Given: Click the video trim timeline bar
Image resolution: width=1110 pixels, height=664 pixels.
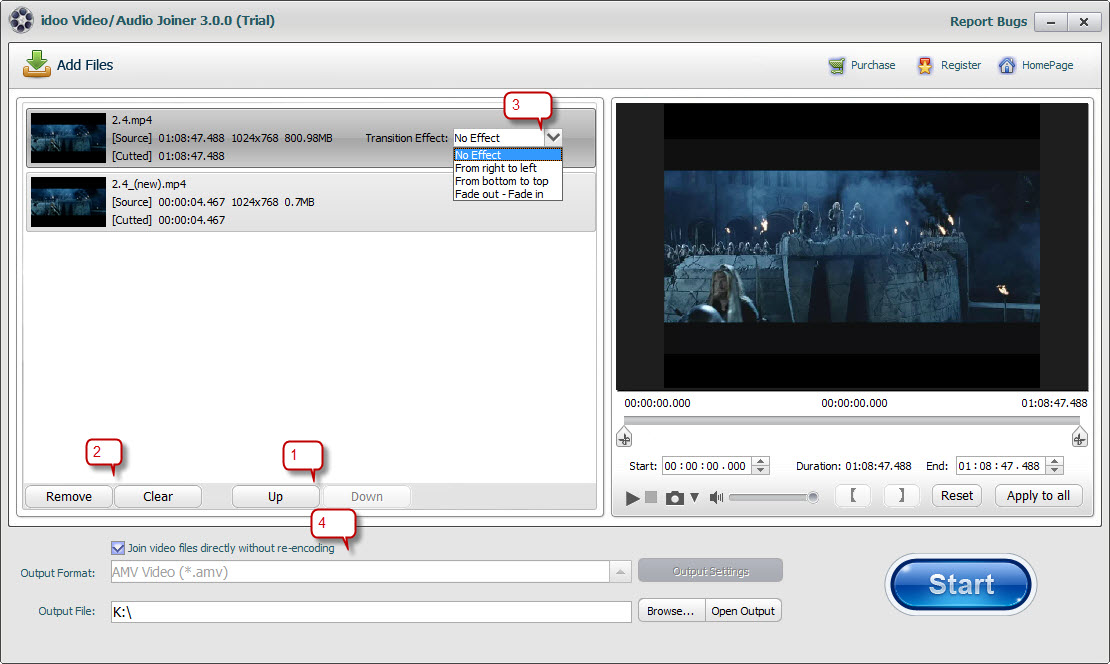Looking at the screenshot, I should [852, 420].
